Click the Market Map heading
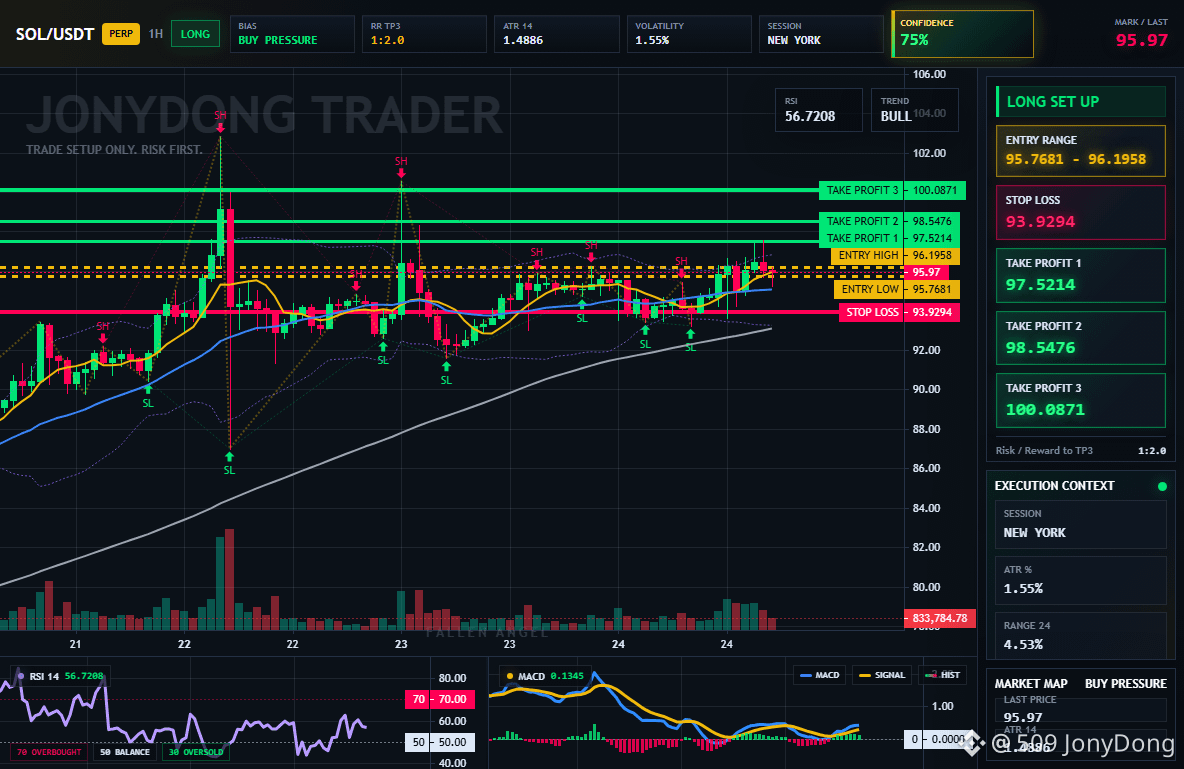This screenshot has width=1184, height=769. [1031, 684]
